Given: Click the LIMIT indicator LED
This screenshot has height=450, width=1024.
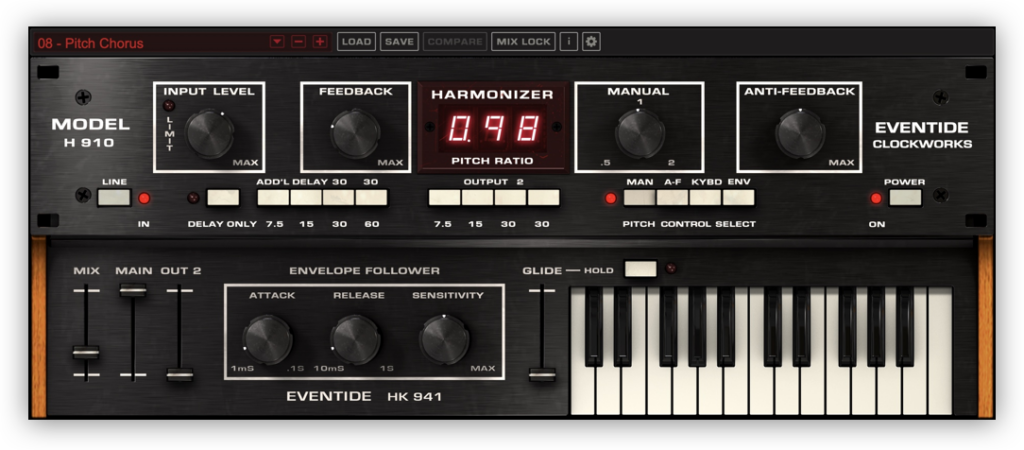Looking at the screenshot, I should pos(169,106).
